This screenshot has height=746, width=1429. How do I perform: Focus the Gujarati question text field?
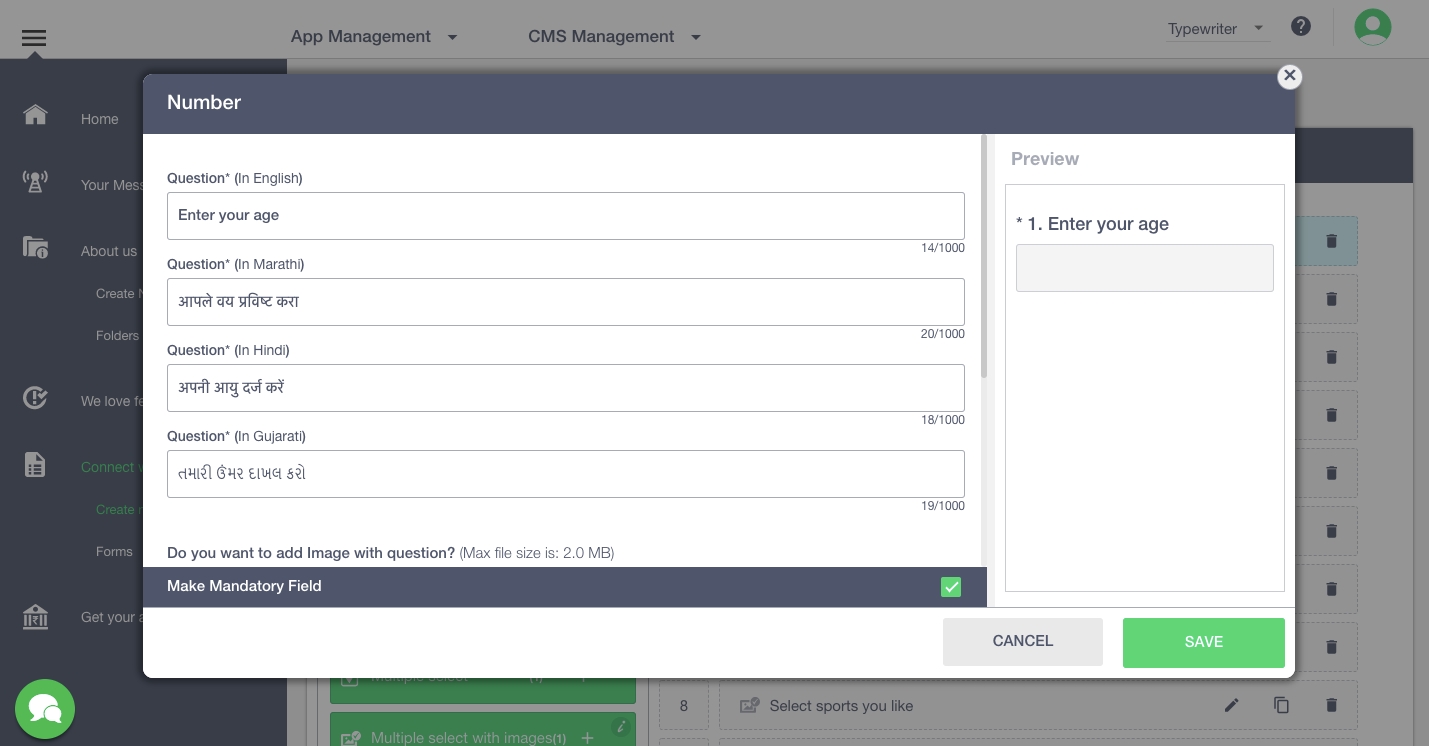(x=565, y=474)
